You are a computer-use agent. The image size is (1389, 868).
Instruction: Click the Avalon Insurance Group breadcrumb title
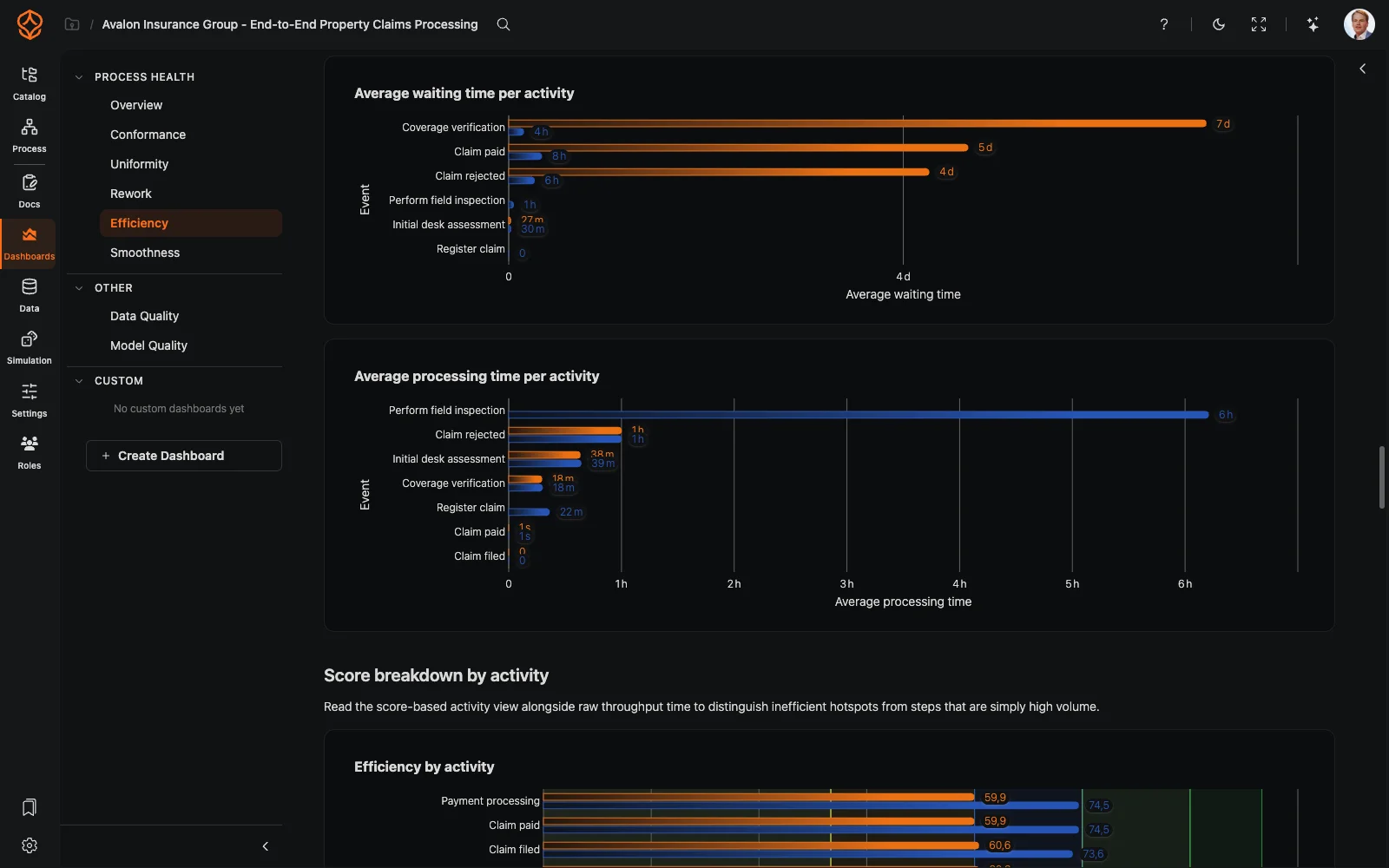[x=290, y=24]
